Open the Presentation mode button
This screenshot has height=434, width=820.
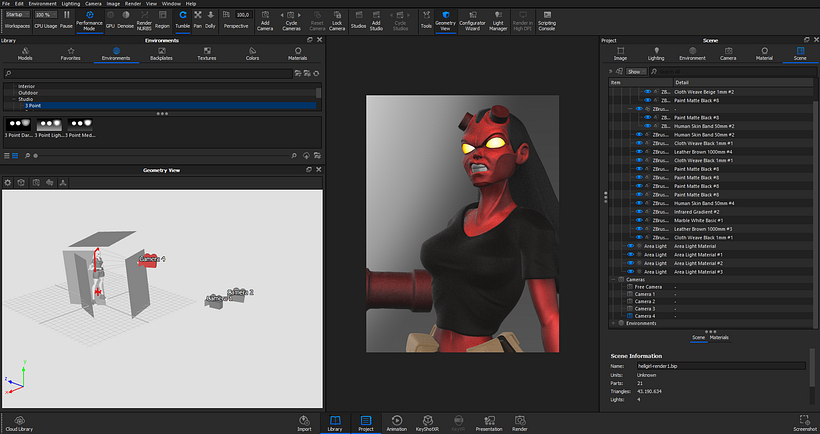tap(489, 424)
